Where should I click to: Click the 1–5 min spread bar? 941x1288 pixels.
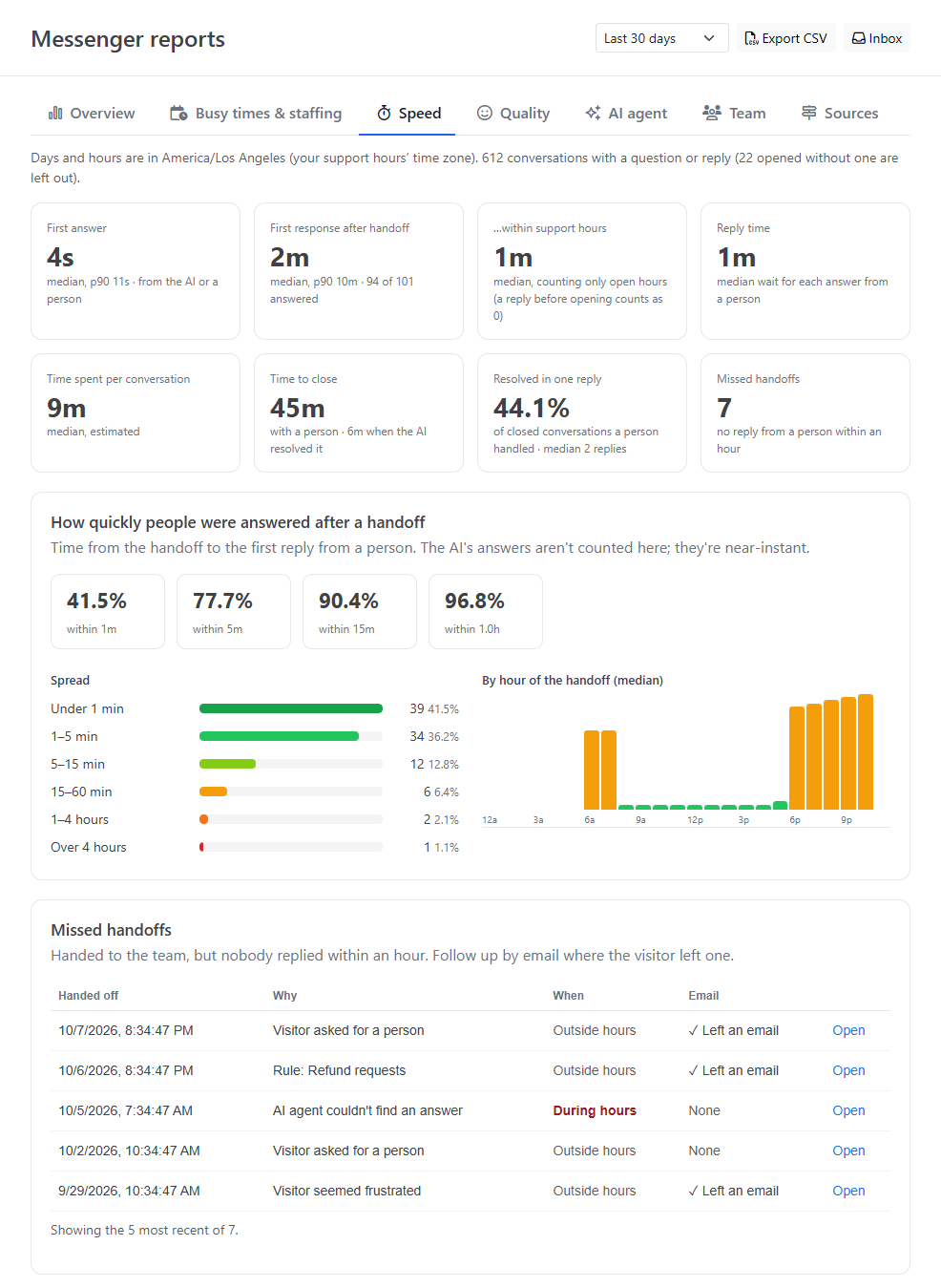click(x=279, y=736)
